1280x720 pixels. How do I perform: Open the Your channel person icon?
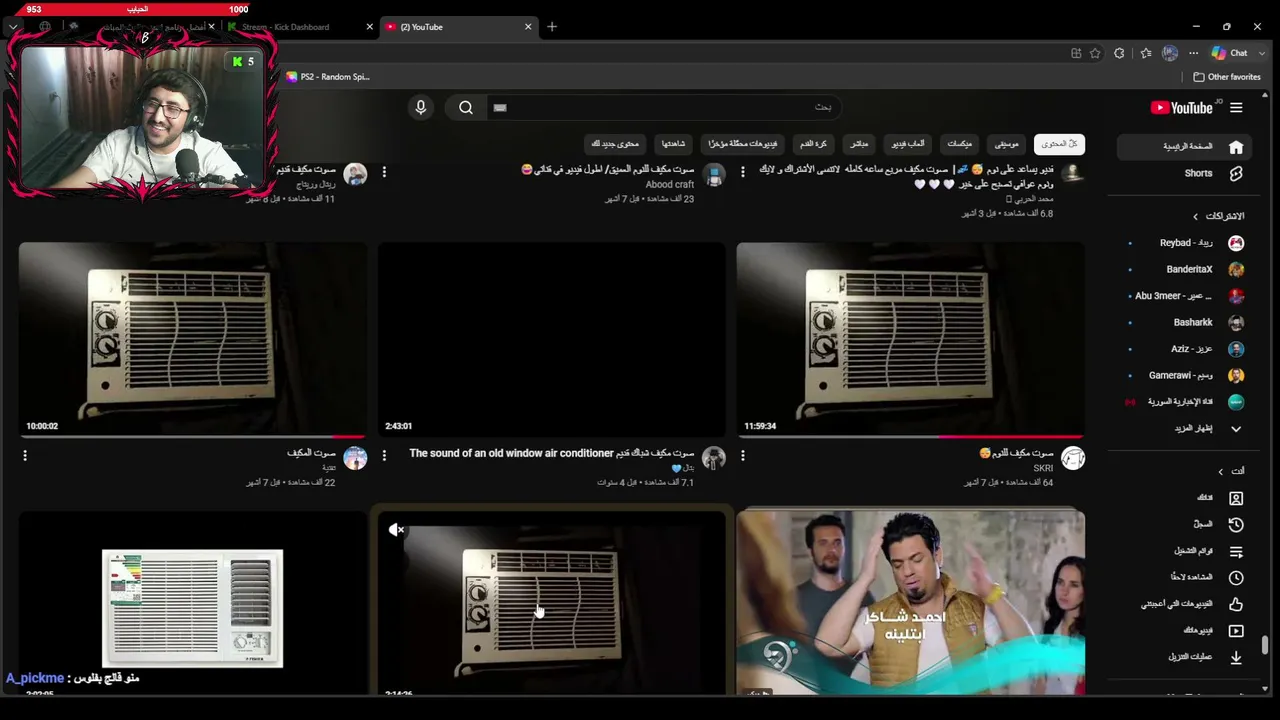point(1236,498)
